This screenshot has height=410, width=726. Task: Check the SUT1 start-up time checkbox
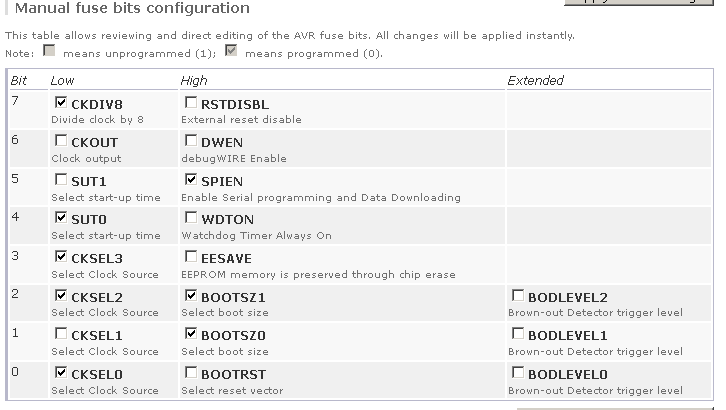pyautogui.click(x=62, y=180)
